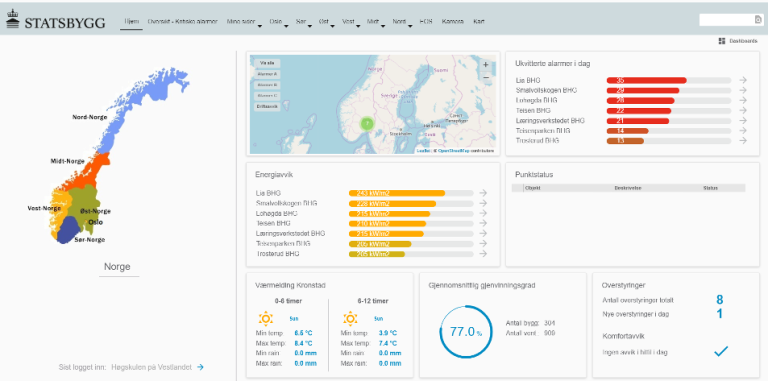Screen dimensions: 768x381
Task: Zoom in on the map with plus
Action: 485,65
